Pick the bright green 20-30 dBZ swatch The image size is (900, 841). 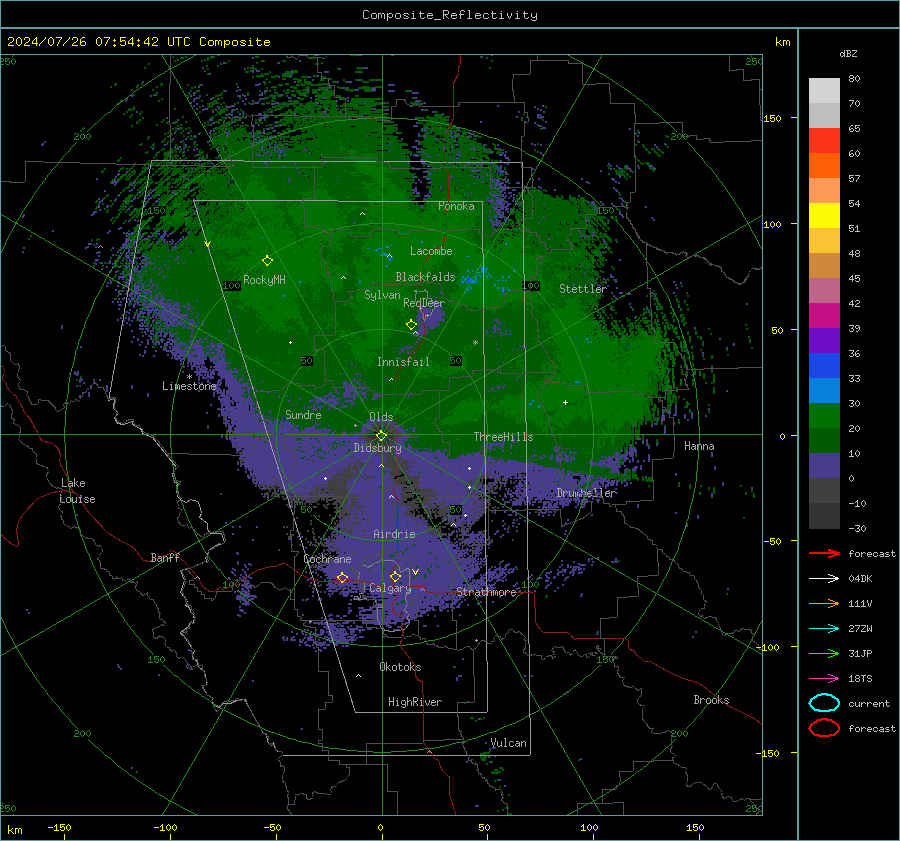(x=824, y=416)
